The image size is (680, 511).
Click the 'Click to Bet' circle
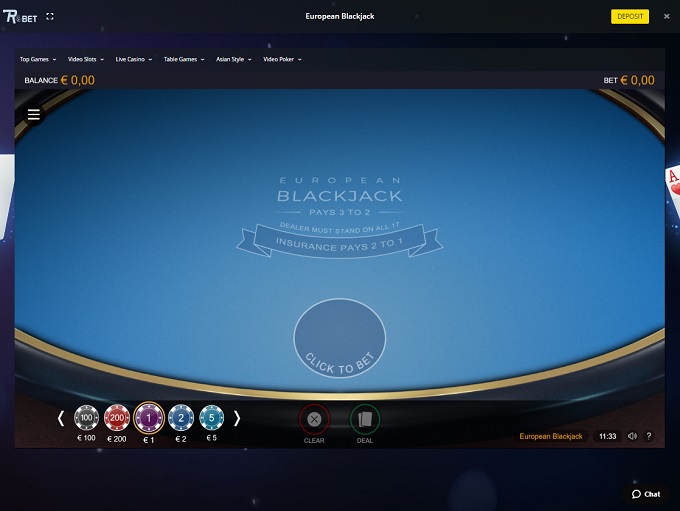coord(340,340)
